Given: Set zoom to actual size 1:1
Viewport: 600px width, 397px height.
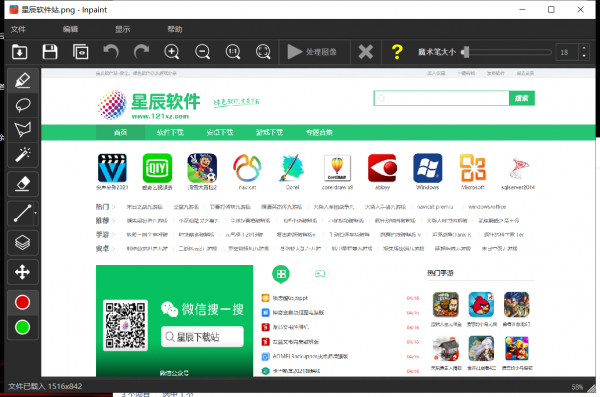Looking at the screenshot, I should pos(233,52).
